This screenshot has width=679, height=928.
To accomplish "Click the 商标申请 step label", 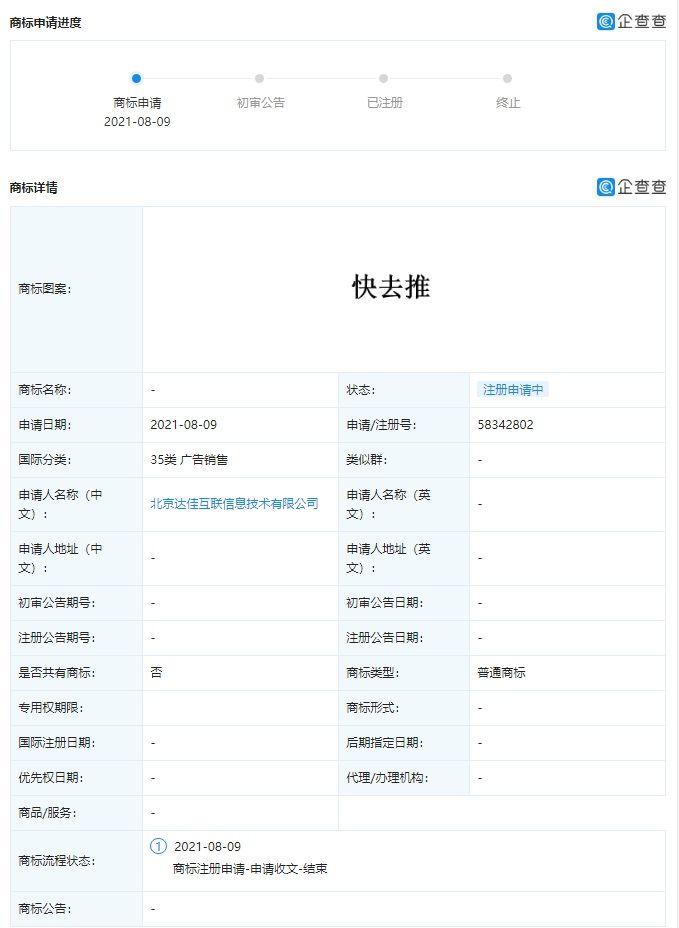I will point(137,102).
